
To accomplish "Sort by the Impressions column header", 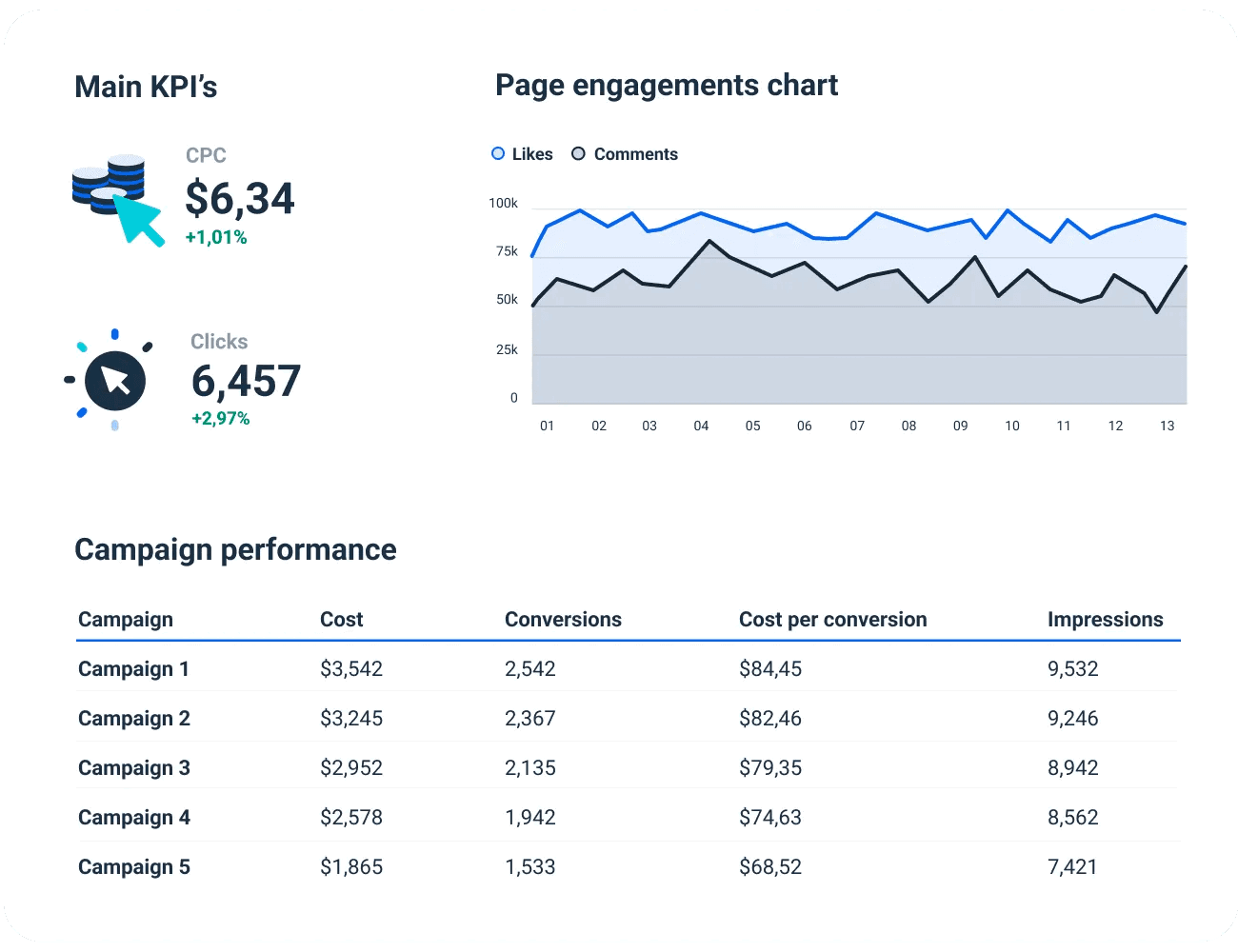I will 1106,619.
